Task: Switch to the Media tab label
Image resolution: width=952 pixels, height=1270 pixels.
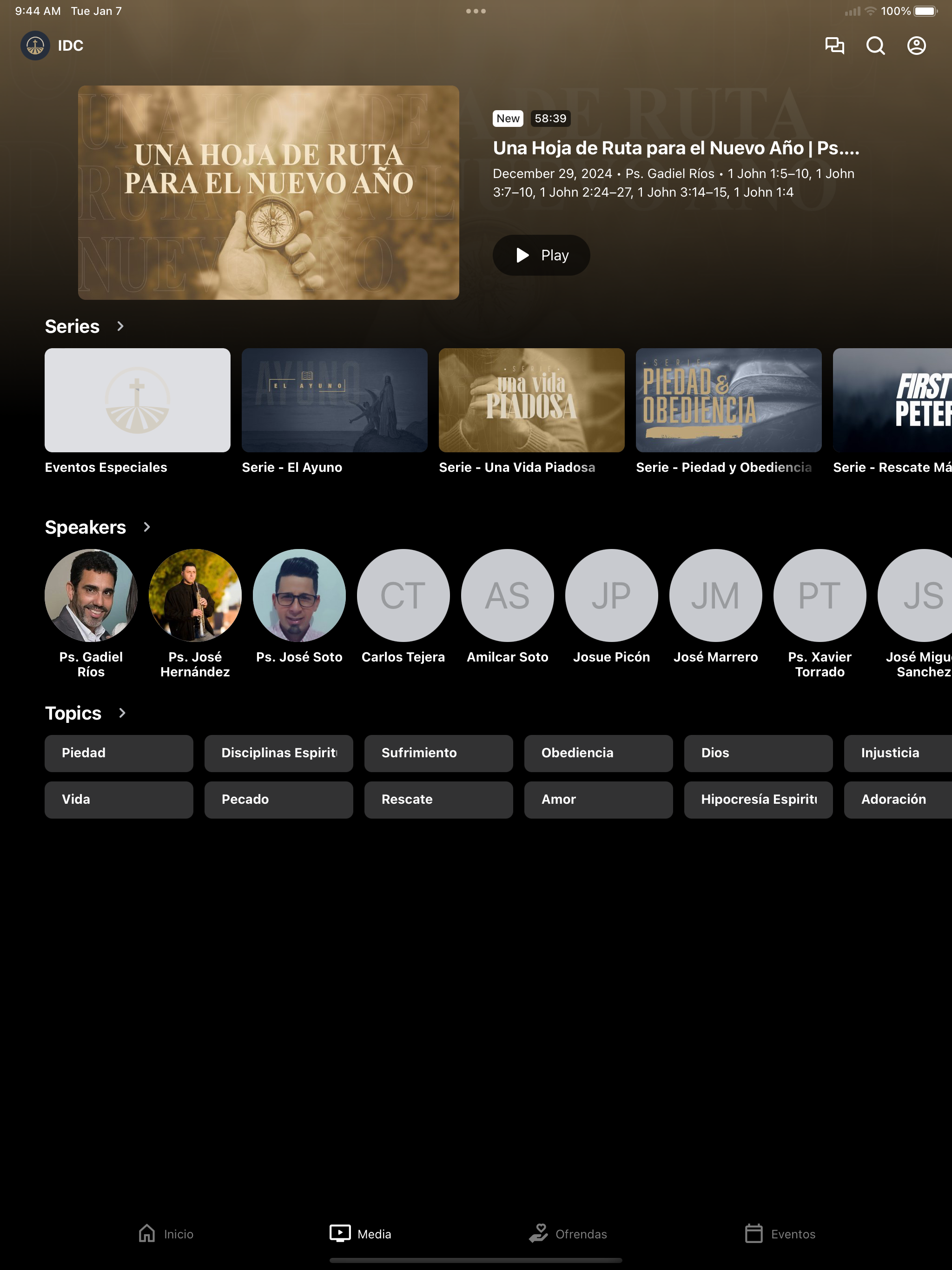Action: [x=374, y=1234]
